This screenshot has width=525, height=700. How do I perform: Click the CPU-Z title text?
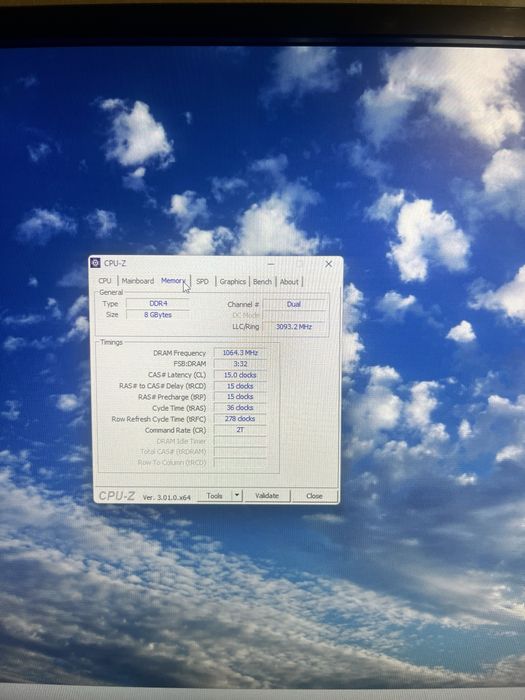click(115, 263)
